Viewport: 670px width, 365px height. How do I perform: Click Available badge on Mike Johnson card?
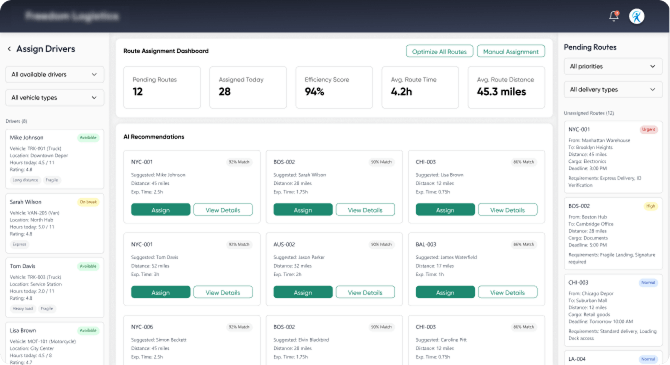[x=88, y=138]
